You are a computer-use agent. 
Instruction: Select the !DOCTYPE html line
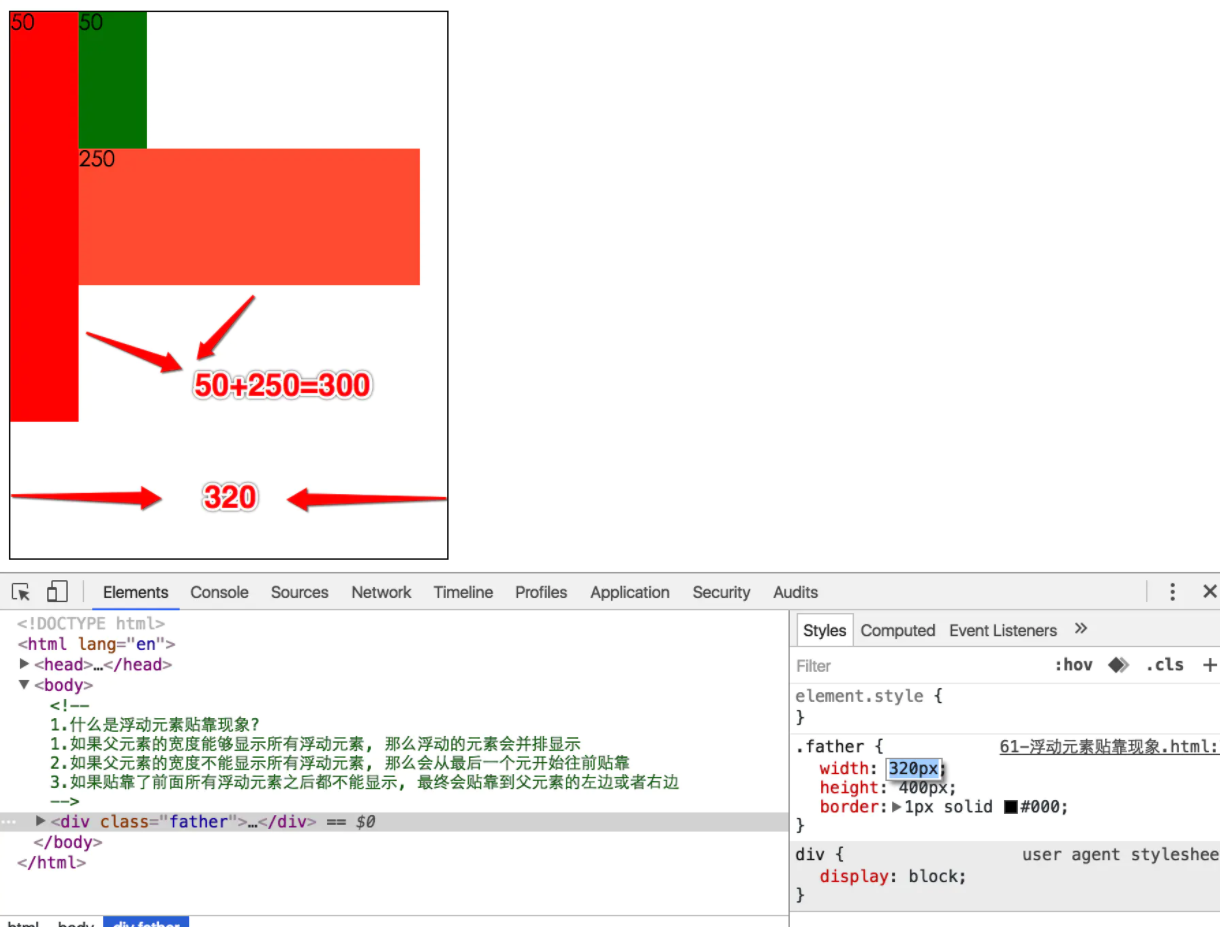[90, 624]
